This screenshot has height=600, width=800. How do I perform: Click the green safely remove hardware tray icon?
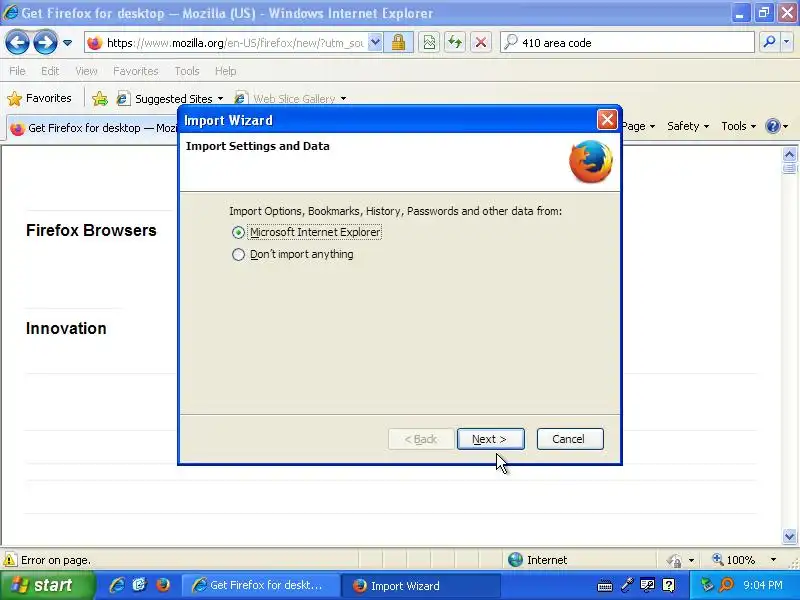707,585
